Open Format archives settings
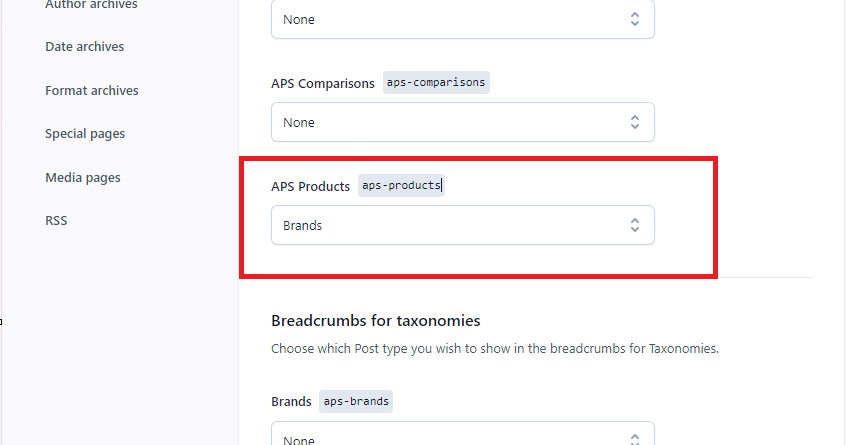The height and width of the screenshot is (445, 847). click(92, 91)
